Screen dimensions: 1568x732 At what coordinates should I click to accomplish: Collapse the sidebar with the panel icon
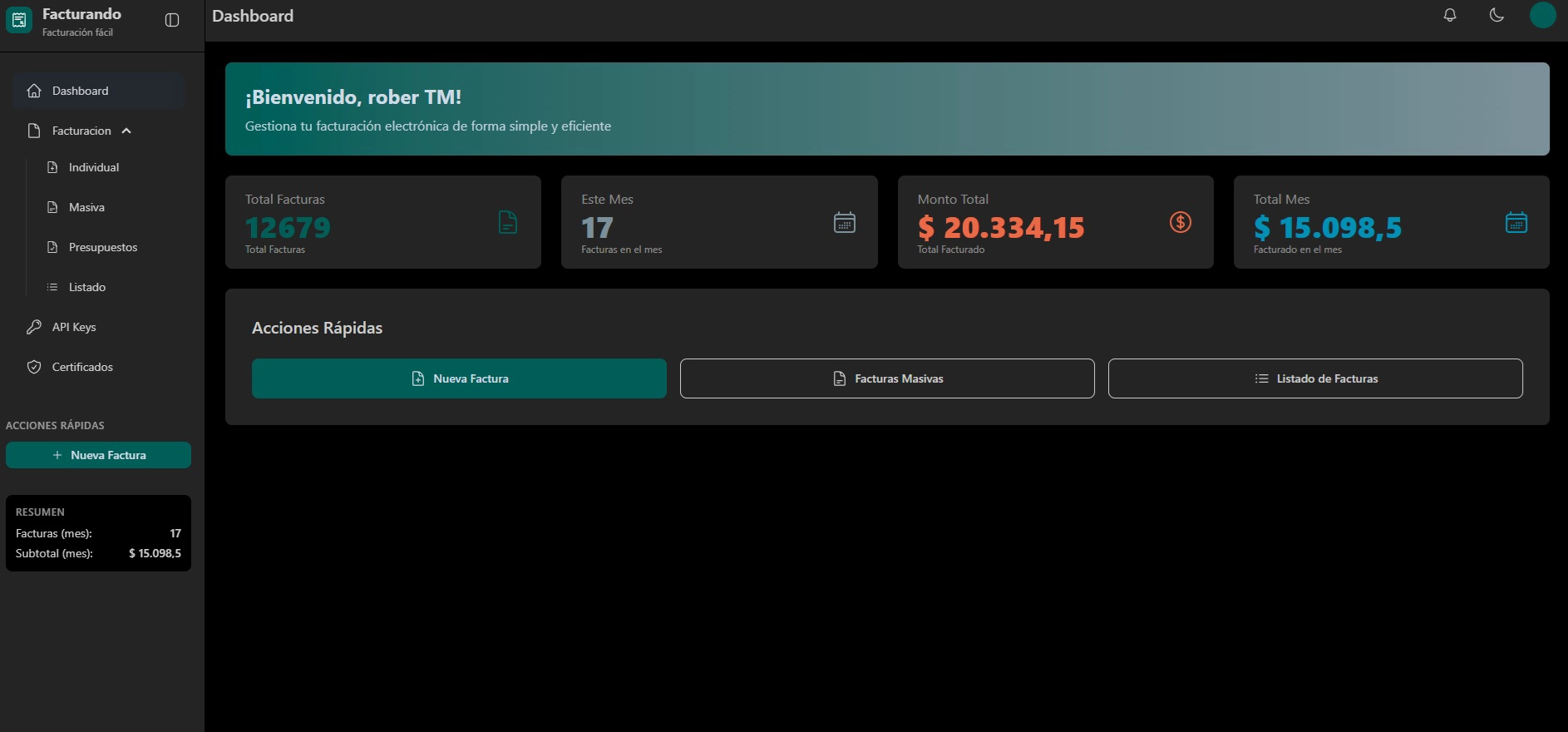pos(172,21)
